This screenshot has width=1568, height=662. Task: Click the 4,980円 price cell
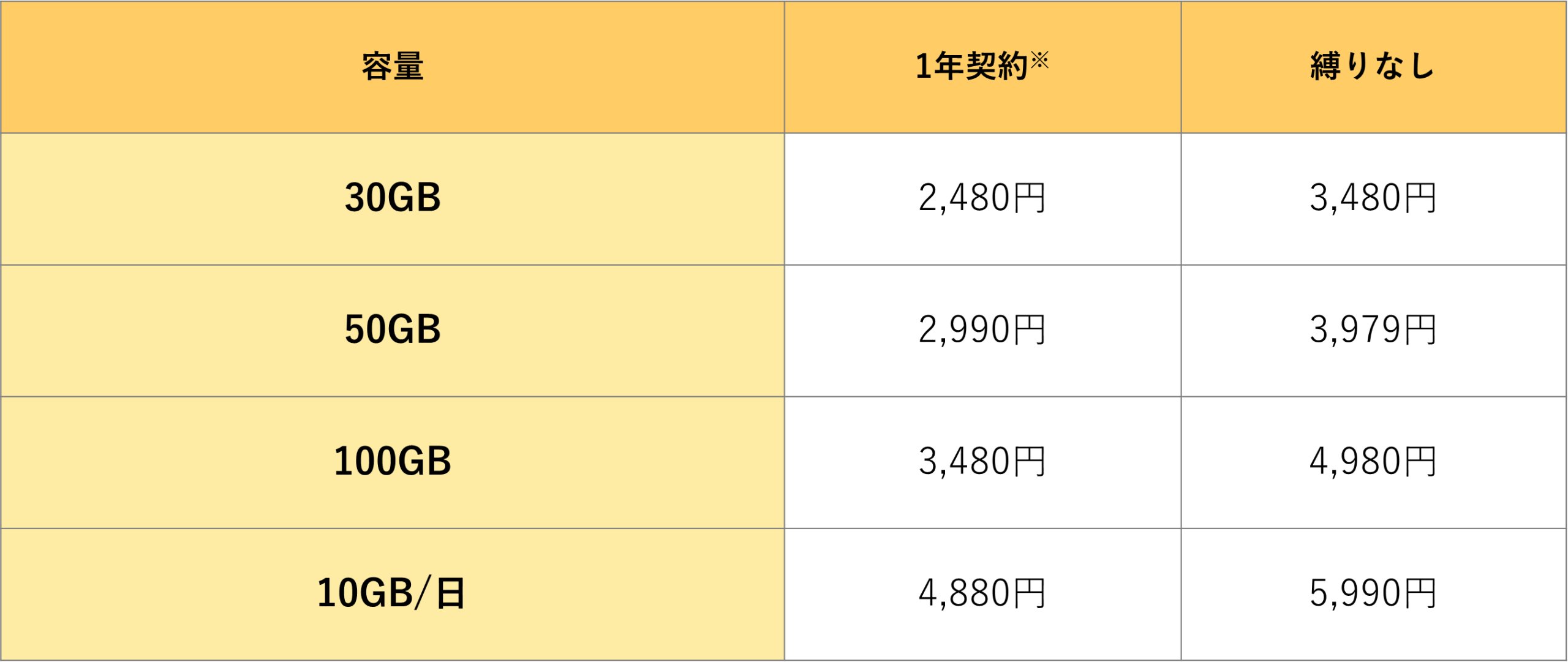pos(1373,461)
